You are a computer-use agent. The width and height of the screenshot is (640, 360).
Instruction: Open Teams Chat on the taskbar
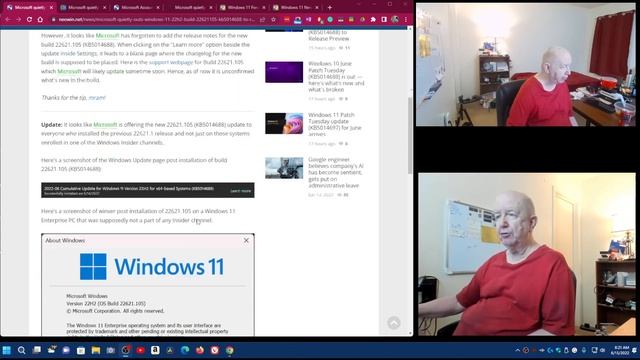point(66,350)
